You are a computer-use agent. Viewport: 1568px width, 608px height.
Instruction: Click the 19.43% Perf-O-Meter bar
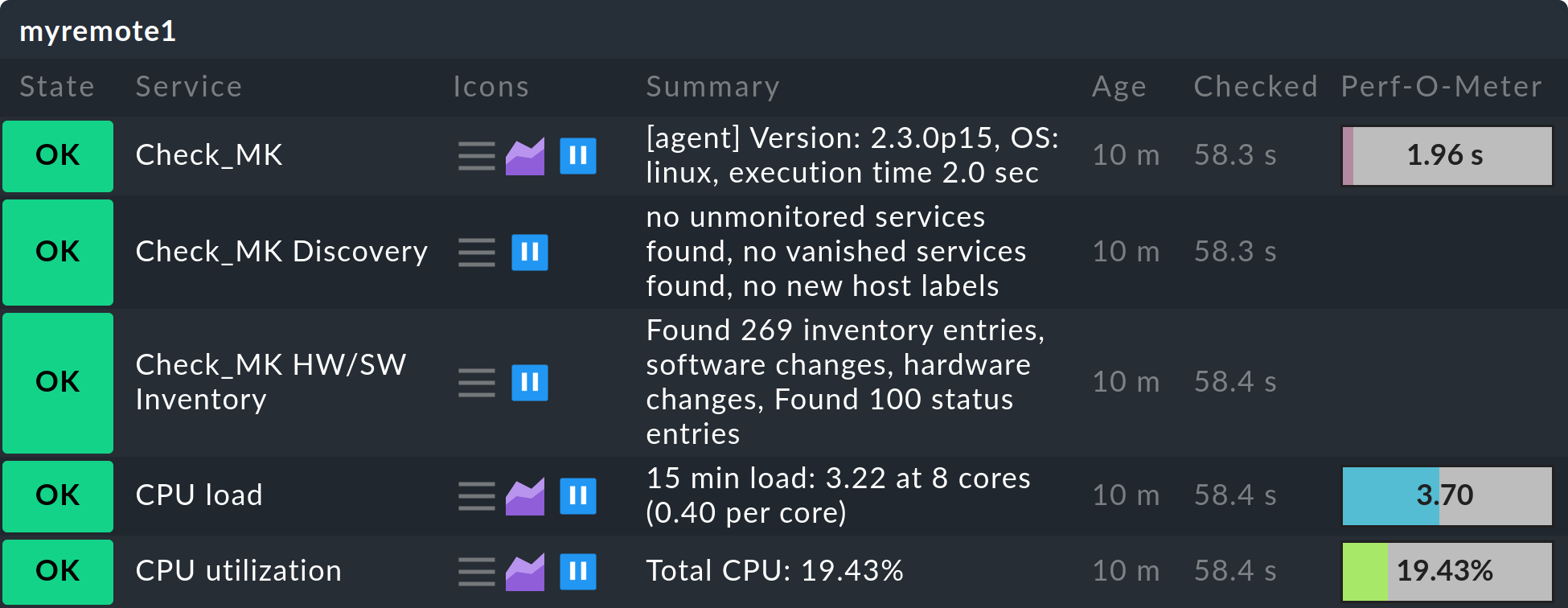click(1446, 572)
